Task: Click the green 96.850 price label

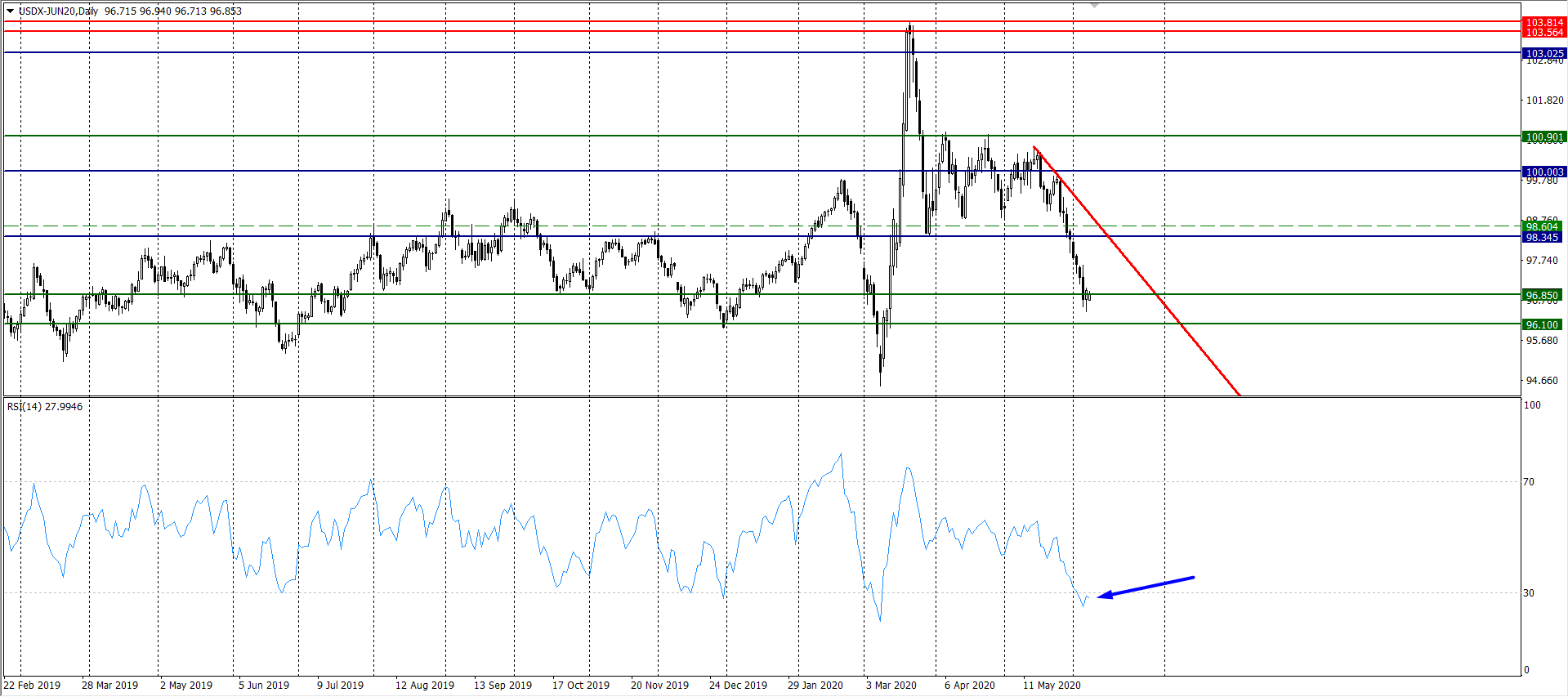Action: tap(1542, 295)
